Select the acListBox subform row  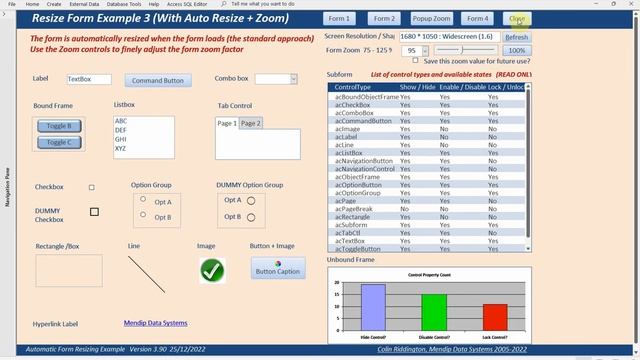pos(427,153)
